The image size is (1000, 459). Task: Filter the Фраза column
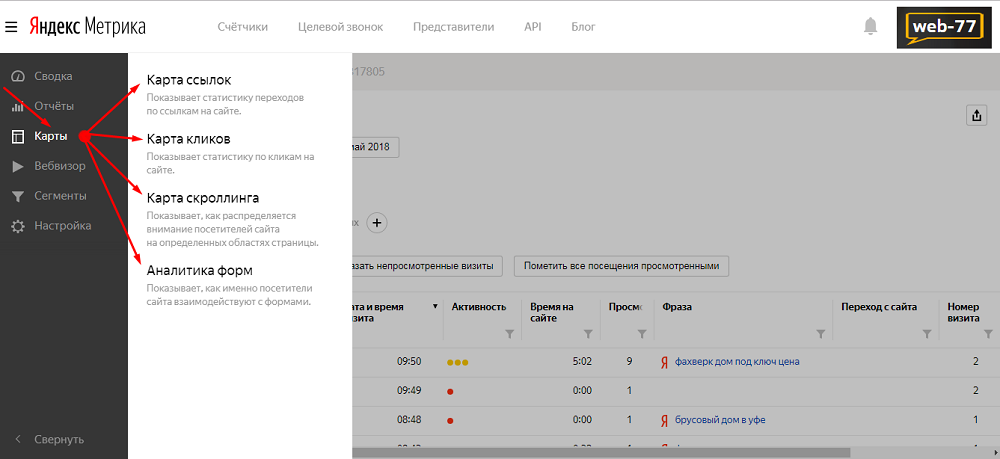[820, 333]
